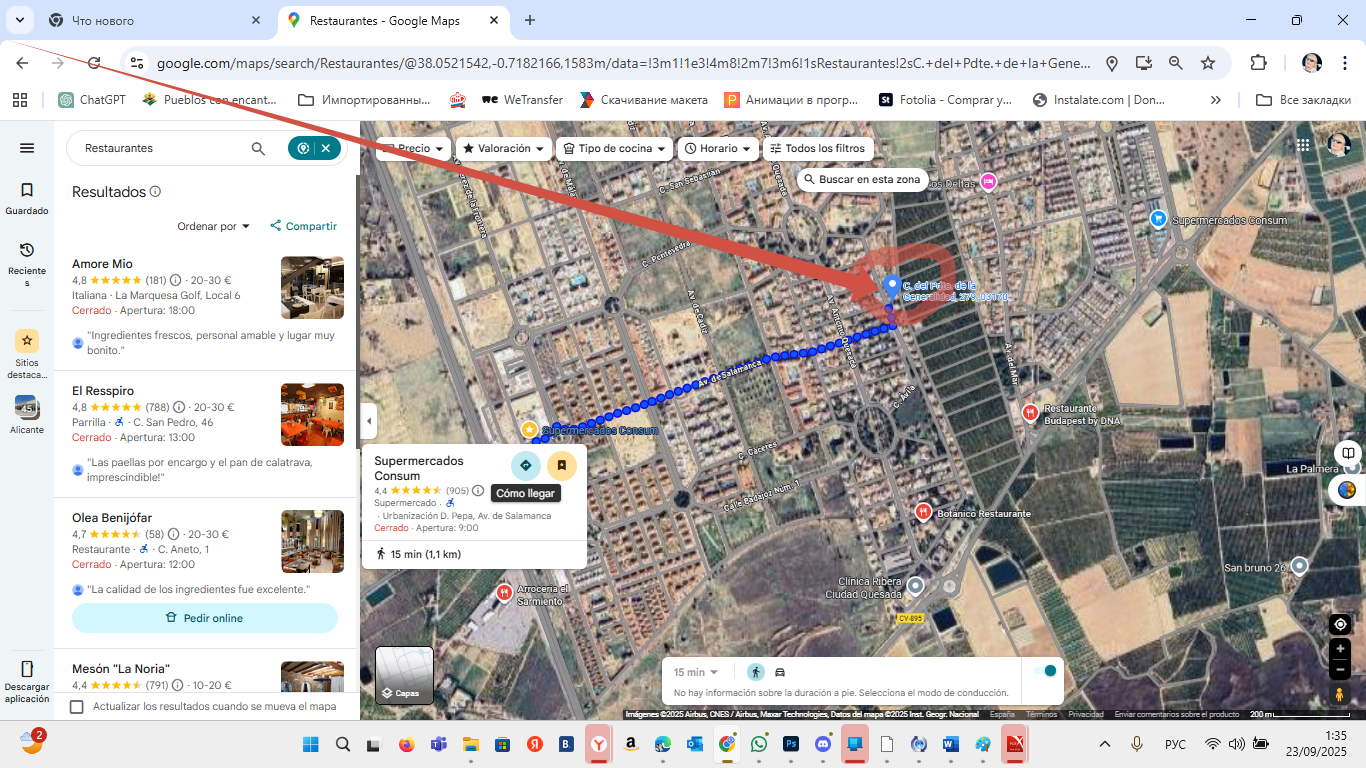This screenshot has width=1366, height=768.
Task: Click the magnifier search icon
Action: click(x=258, y=148)
